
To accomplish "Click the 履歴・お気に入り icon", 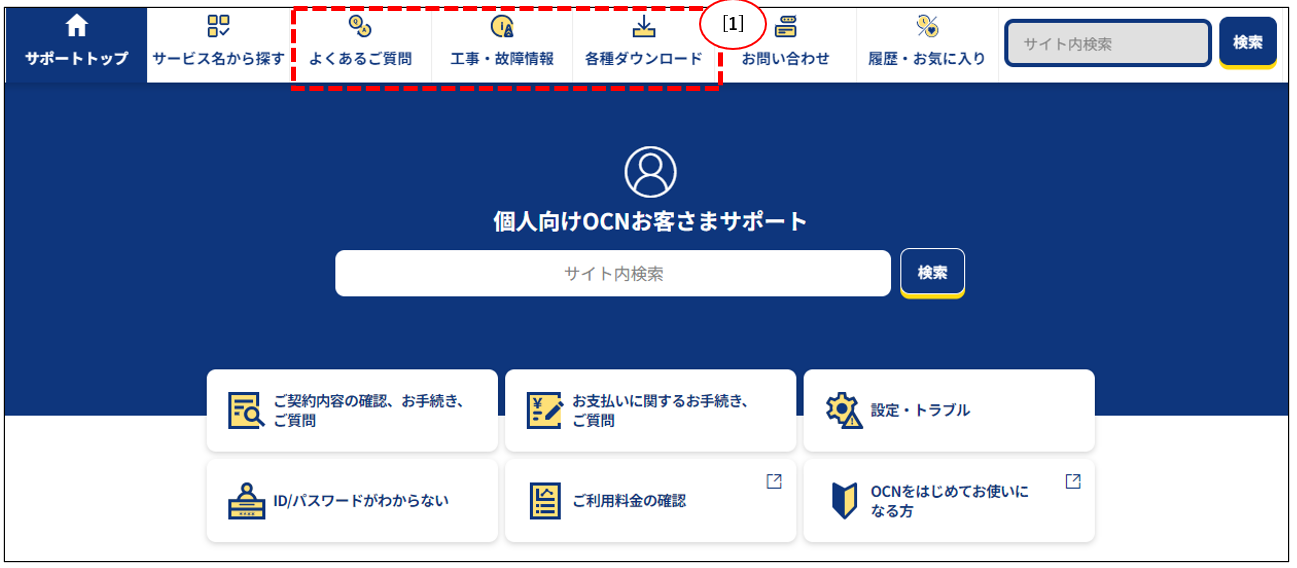I will (927, 27).
